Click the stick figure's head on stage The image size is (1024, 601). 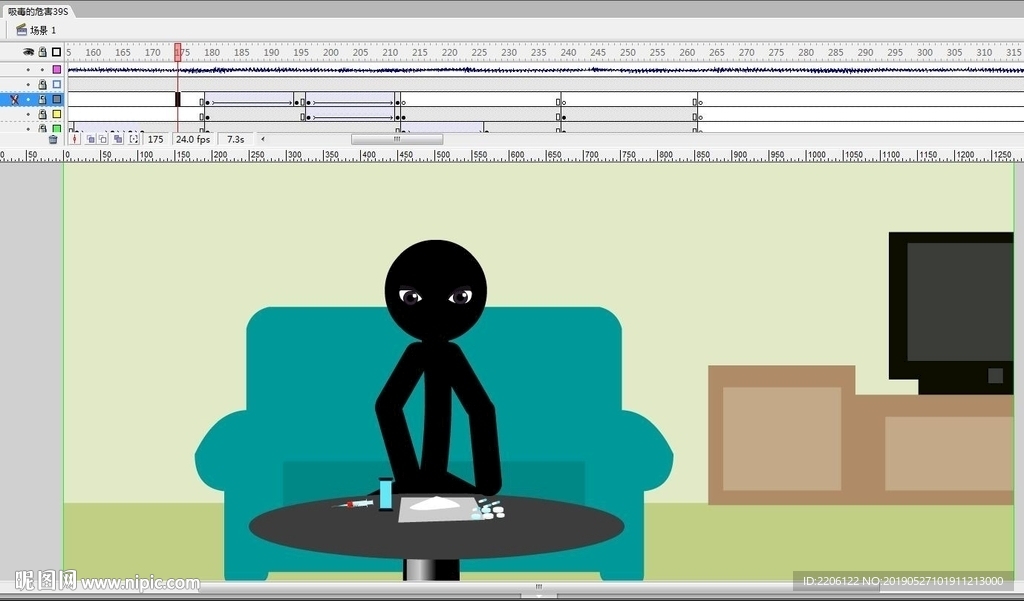coord(436,290)
